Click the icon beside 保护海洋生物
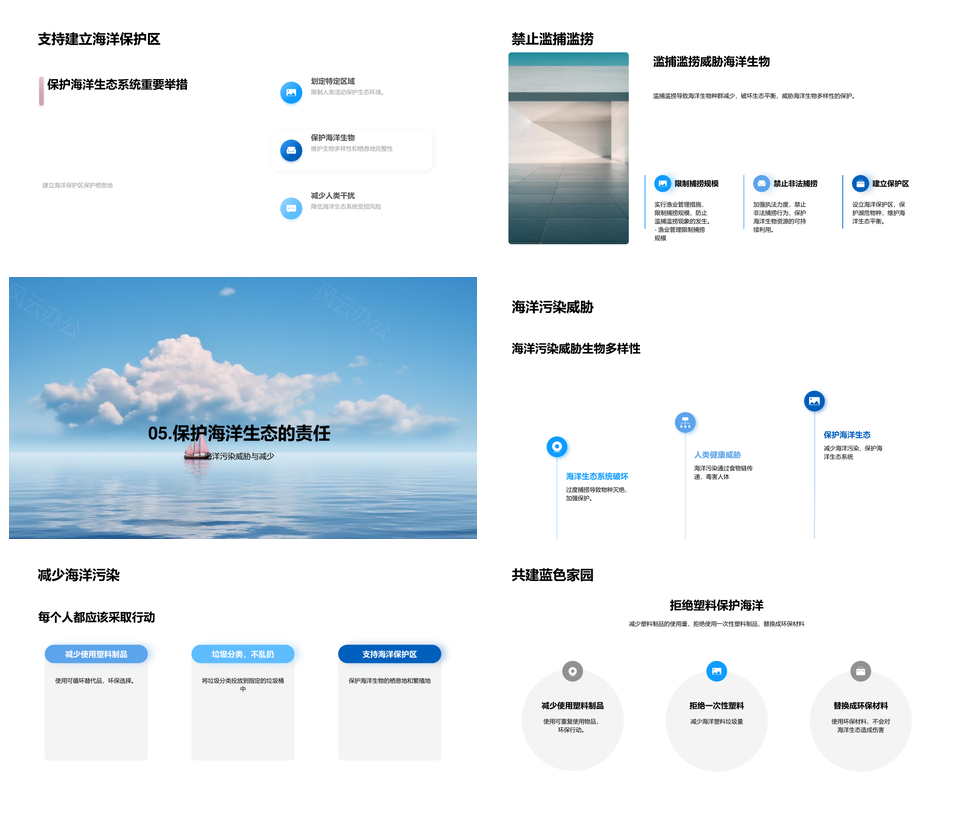Screen dimensions: 960x816 (x=291, y=150)
